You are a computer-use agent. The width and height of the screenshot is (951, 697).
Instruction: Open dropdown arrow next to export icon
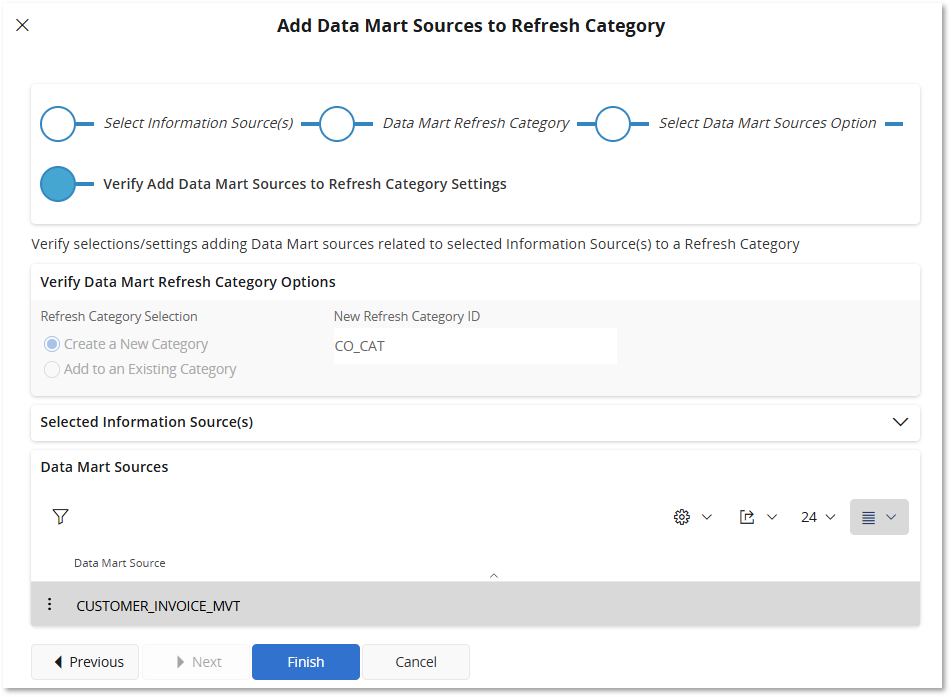tap(771, 517)
